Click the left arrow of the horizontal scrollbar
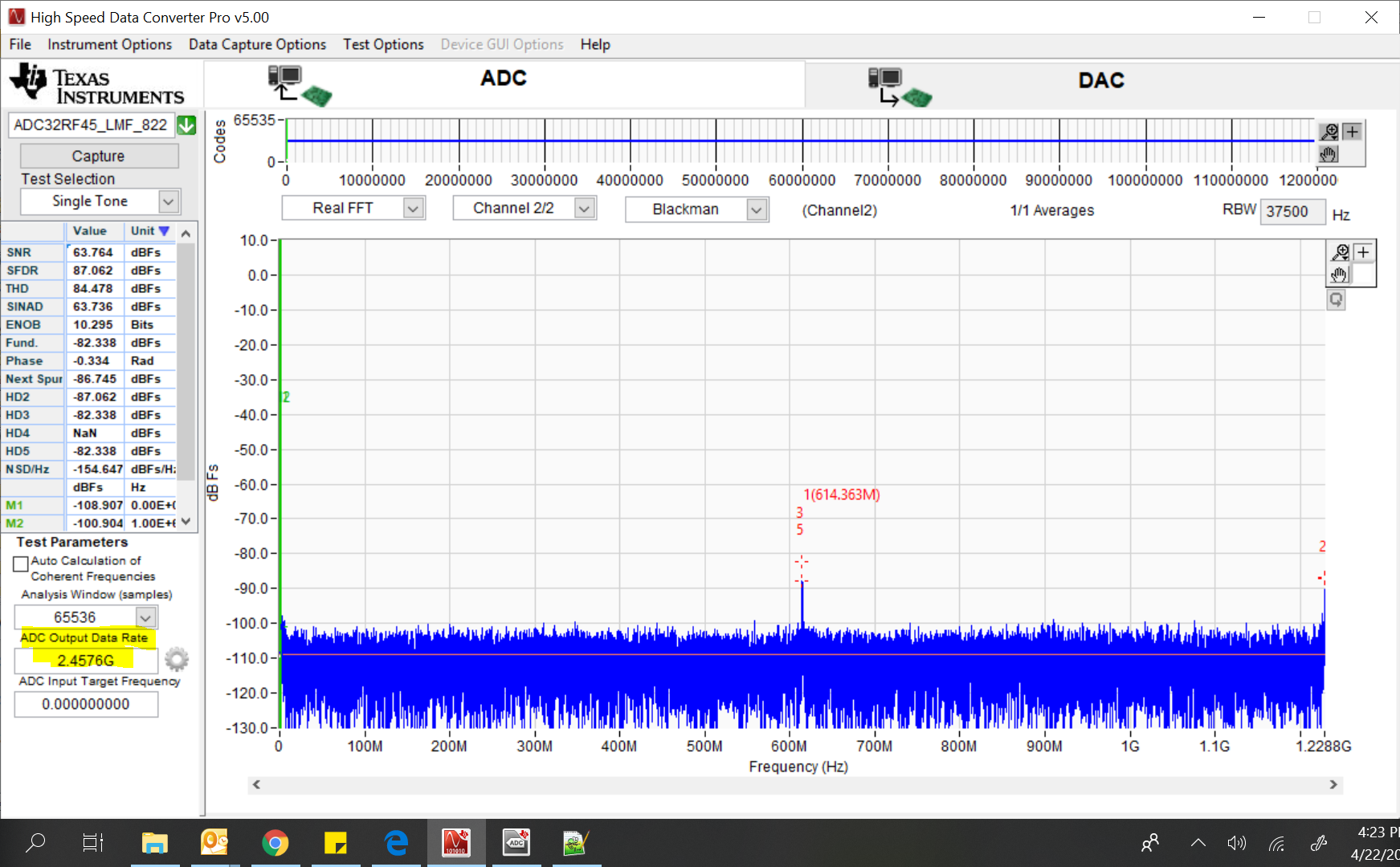Viewport: 1400px width, 867px height. [256, 784]
